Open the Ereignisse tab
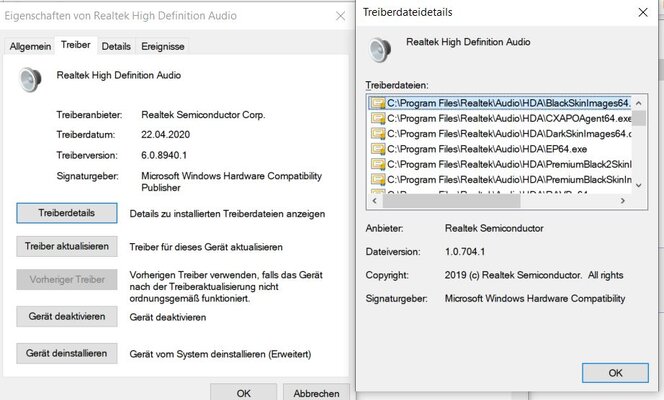 click(163, 47)
